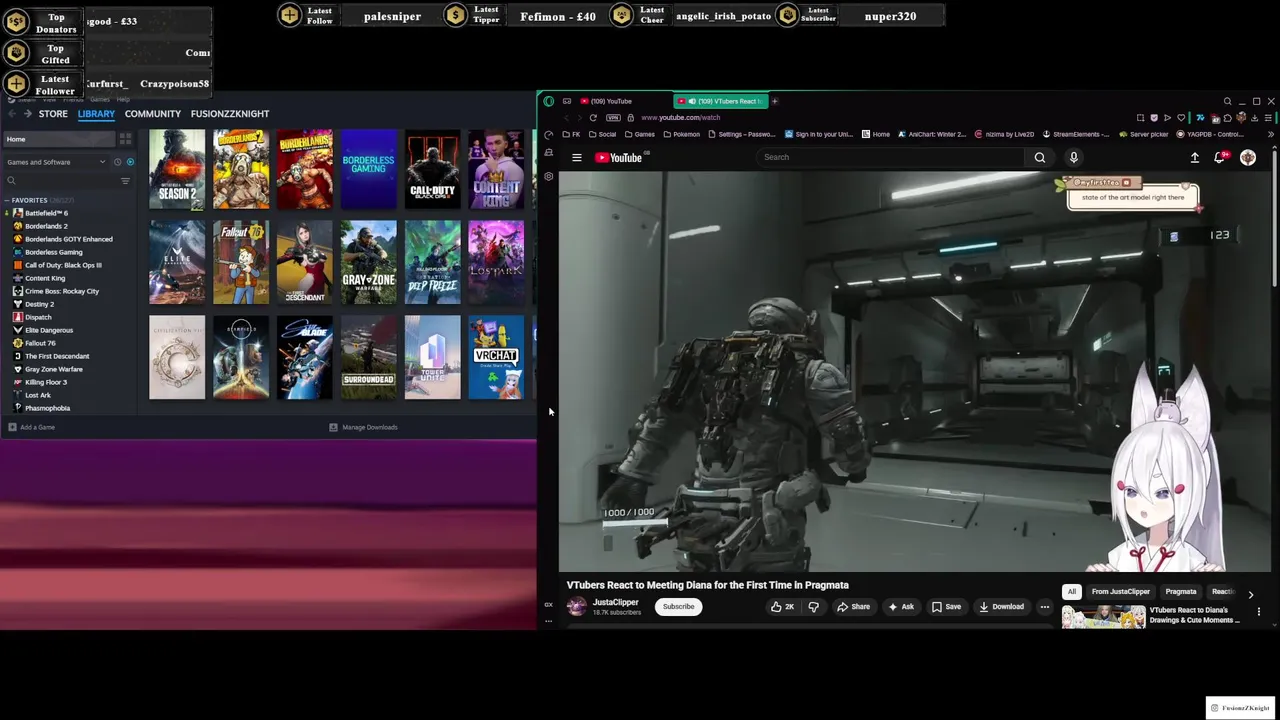This screenshot has width=1280, height=720.
Task: Open the VRChat game cover
Action: [496, 357]
